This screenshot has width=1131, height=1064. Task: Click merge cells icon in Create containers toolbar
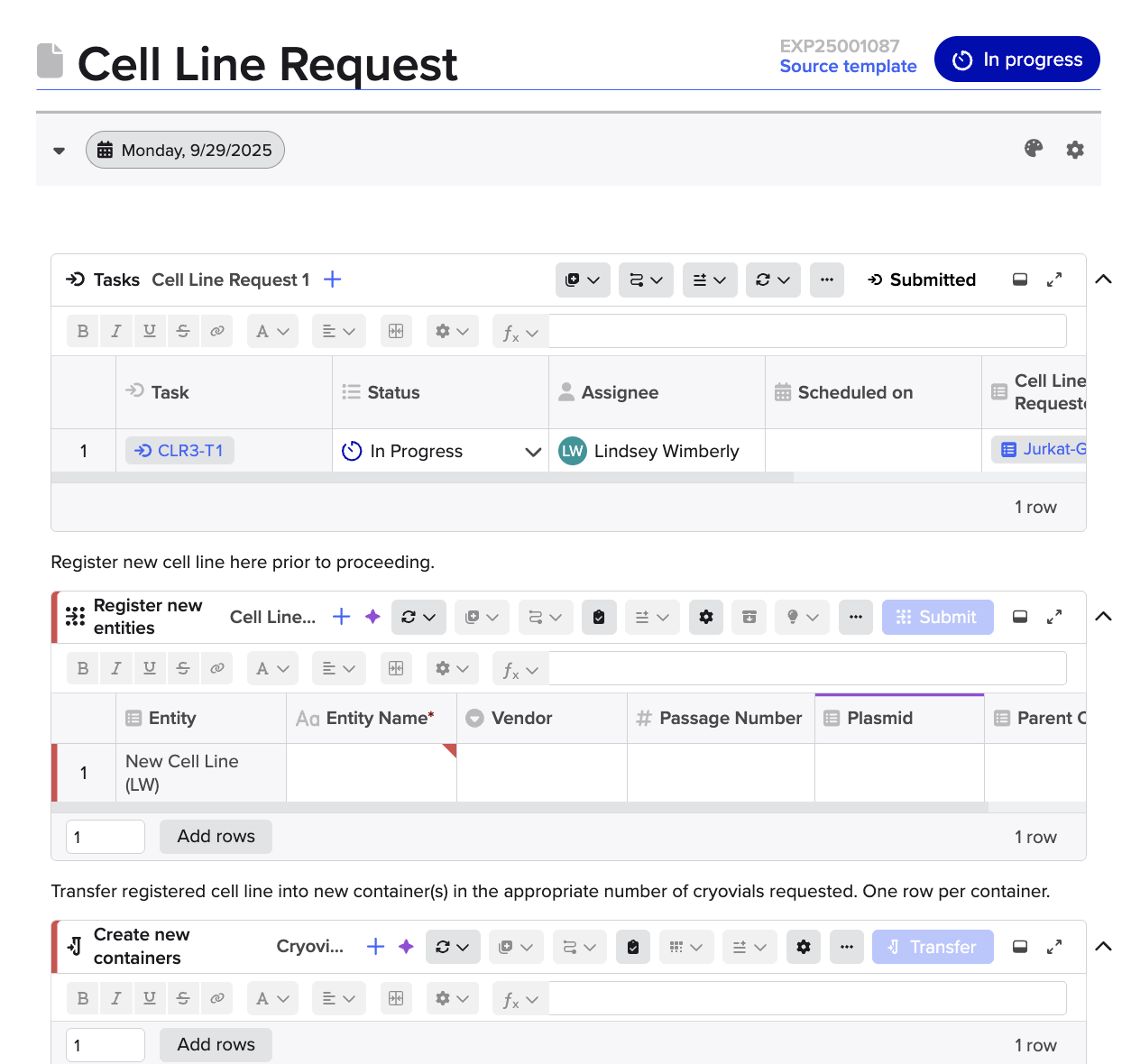395,998
